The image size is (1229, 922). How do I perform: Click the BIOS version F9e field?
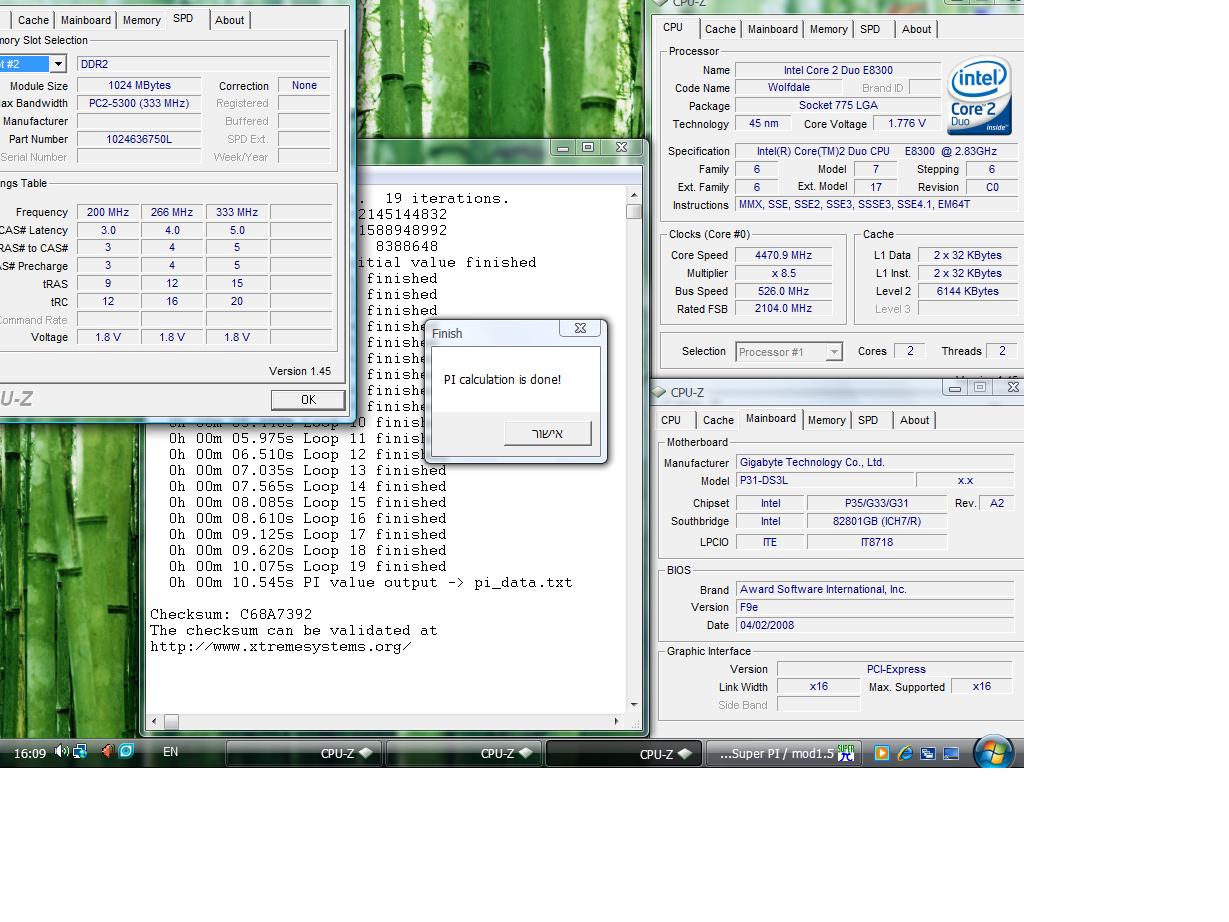[875, 608]
